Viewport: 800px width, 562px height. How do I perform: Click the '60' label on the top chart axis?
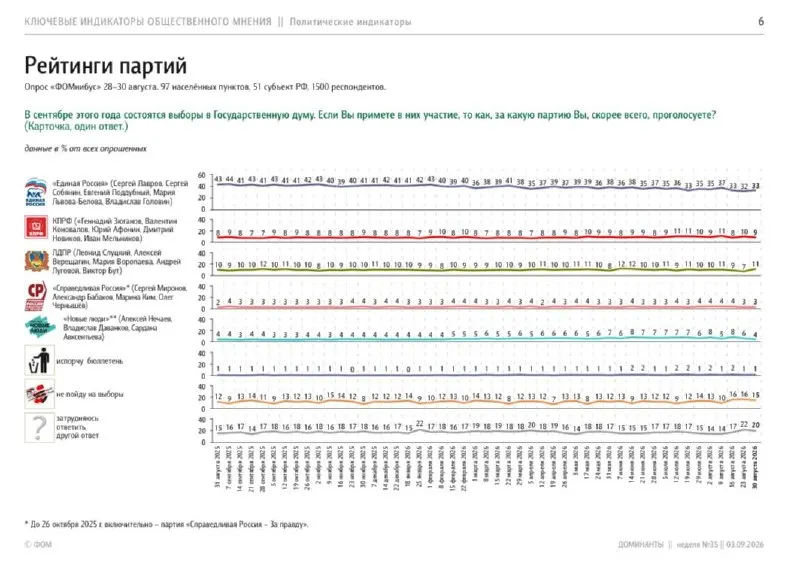coord(202,175)
